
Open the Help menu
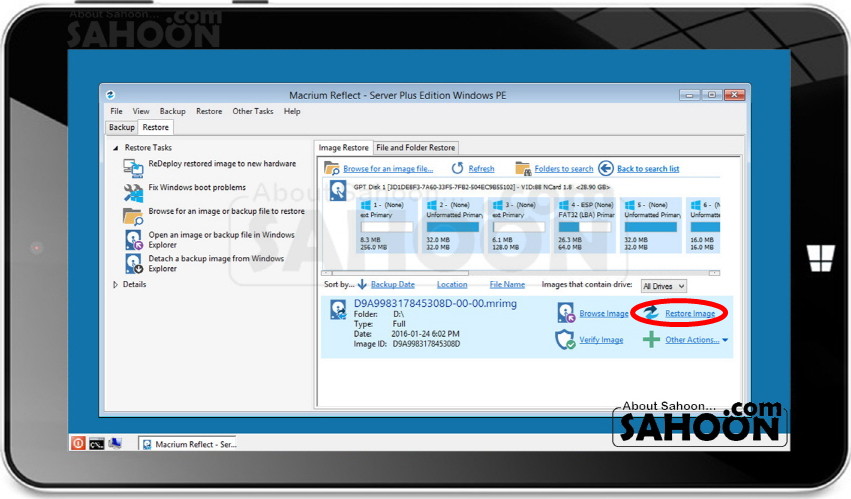click(292, 111)
